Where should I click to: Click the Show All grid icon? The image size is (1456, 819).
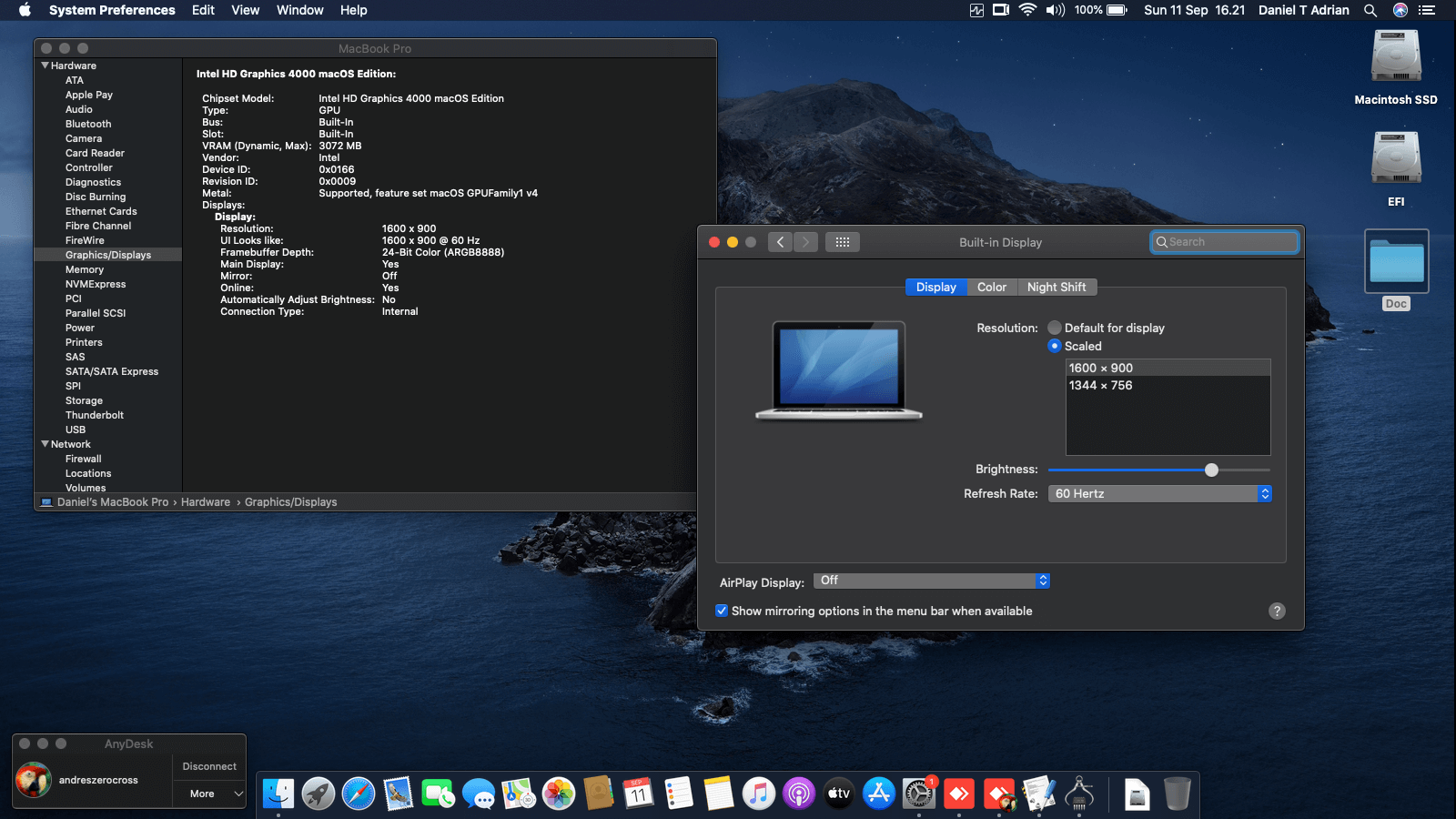[843, 242]
